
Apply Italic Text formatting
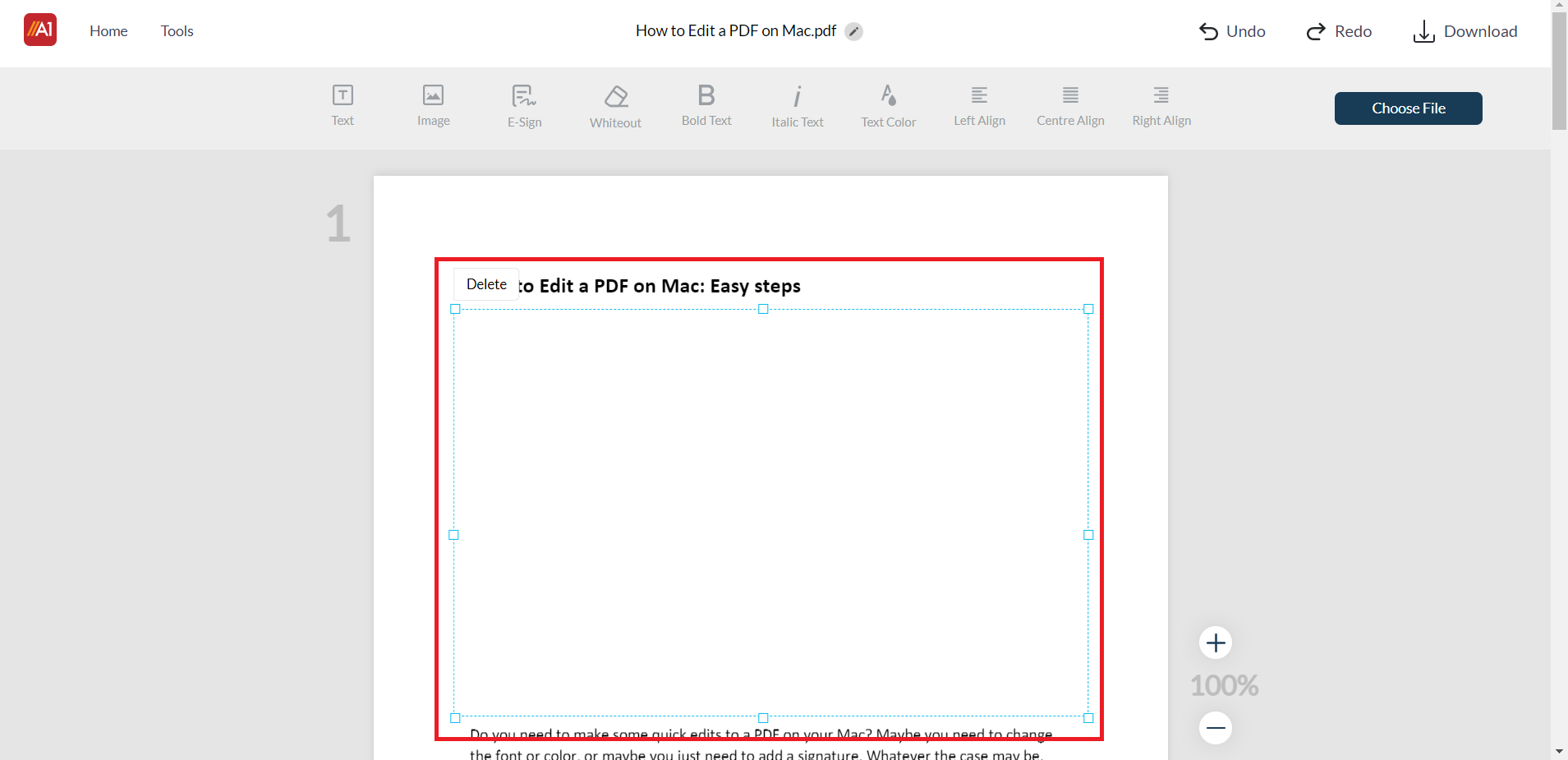[797, 105]
